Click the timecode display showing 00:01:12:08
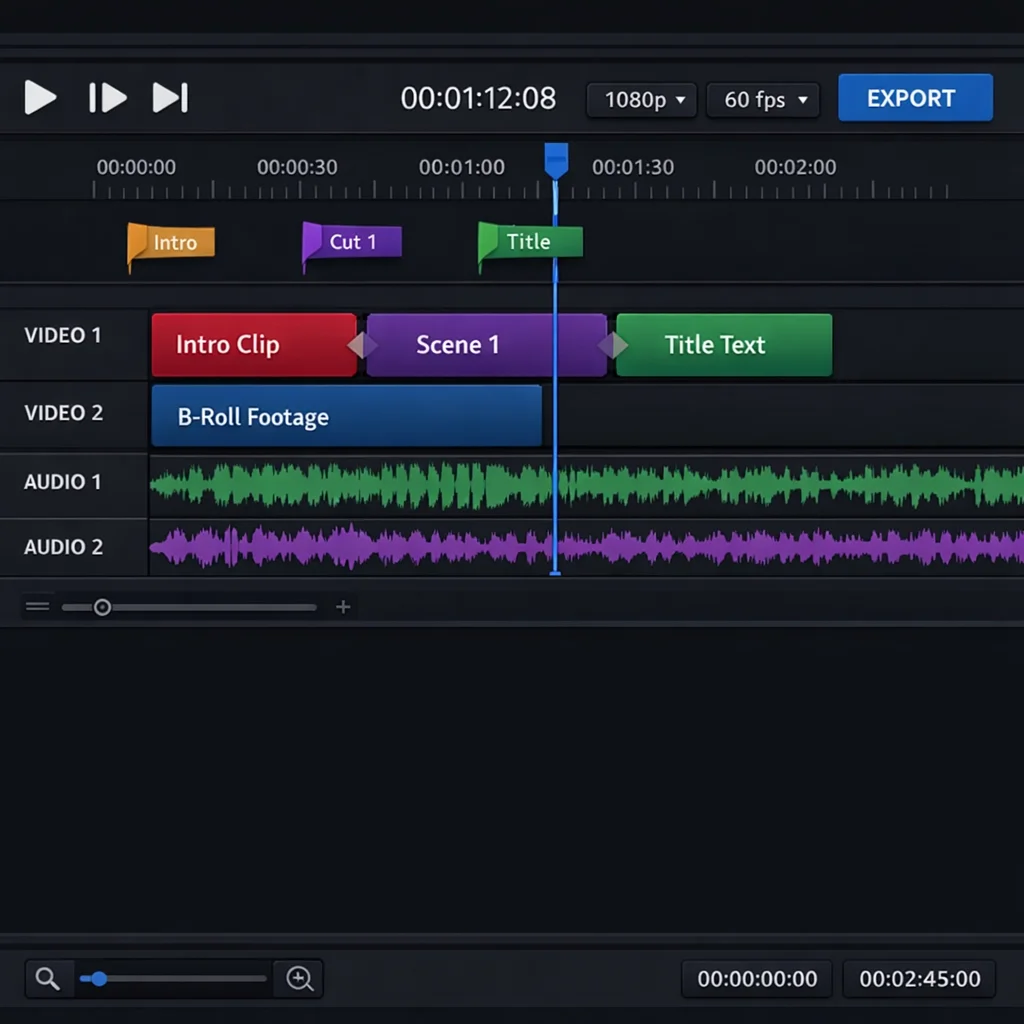 coord(478,98)
